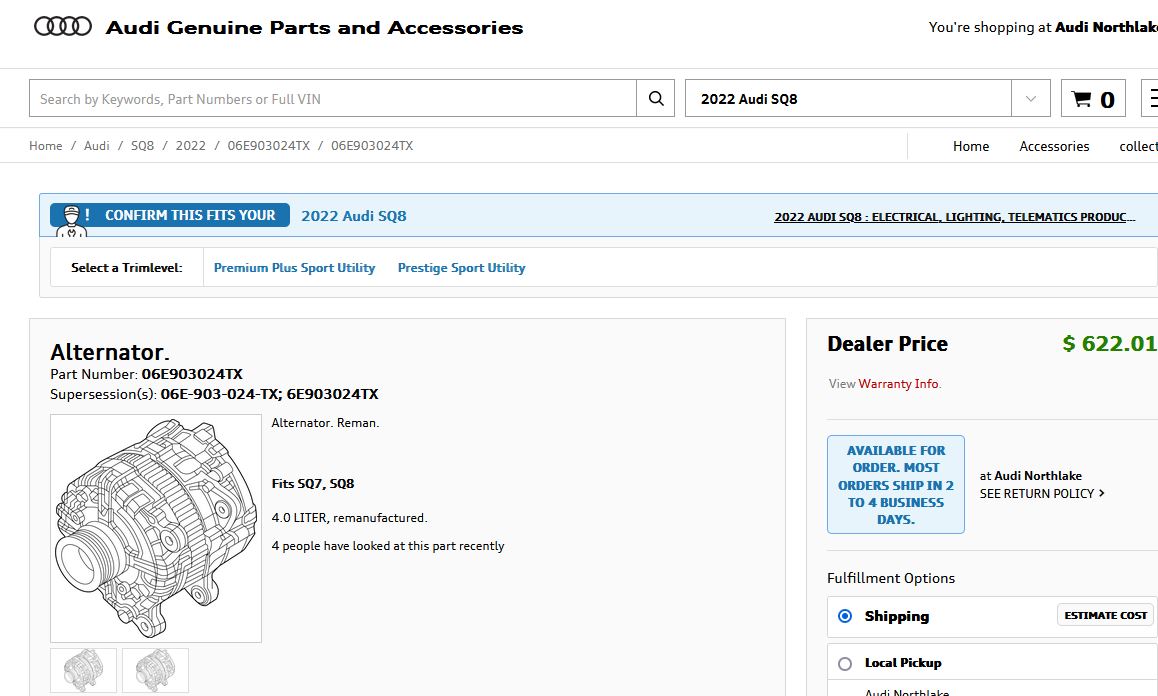Open the Warranty Info link
This screenshot has width=1158, height=696.
[900, 383]
